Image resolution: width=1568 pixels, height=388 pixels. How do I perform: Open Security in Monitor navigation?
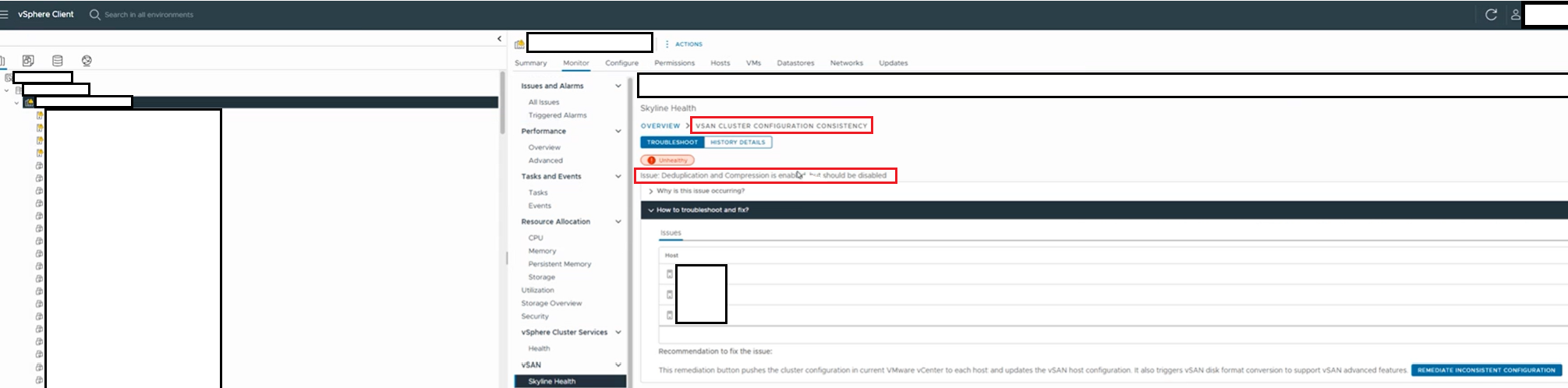tap(535, 316)
